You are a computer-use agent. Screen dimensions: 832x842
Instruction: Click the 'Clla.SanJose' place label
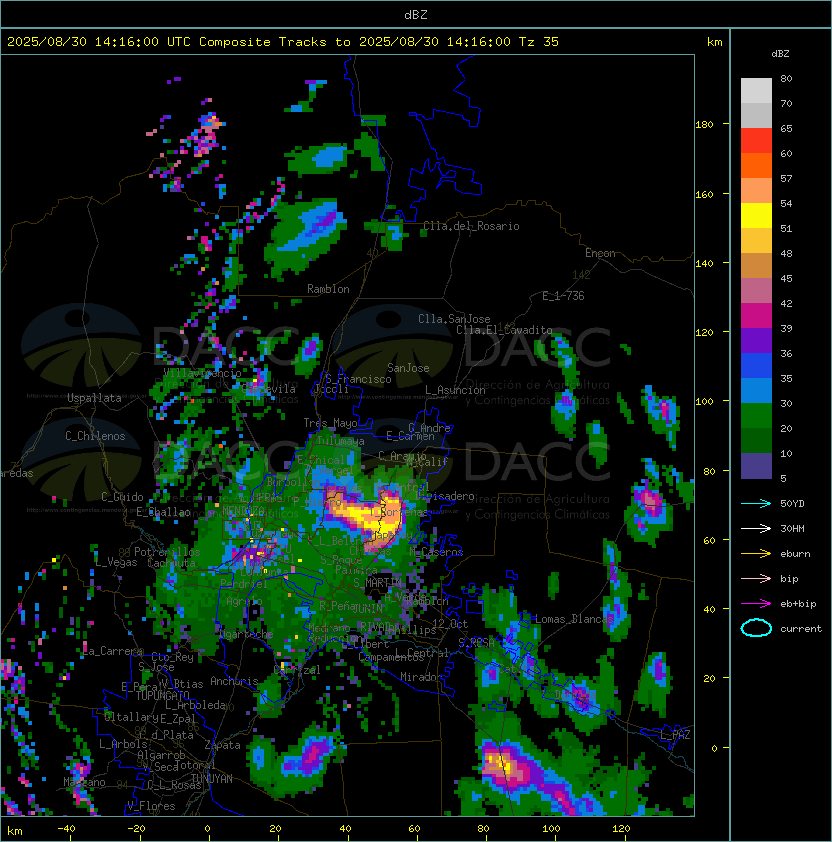pos(454,319)
